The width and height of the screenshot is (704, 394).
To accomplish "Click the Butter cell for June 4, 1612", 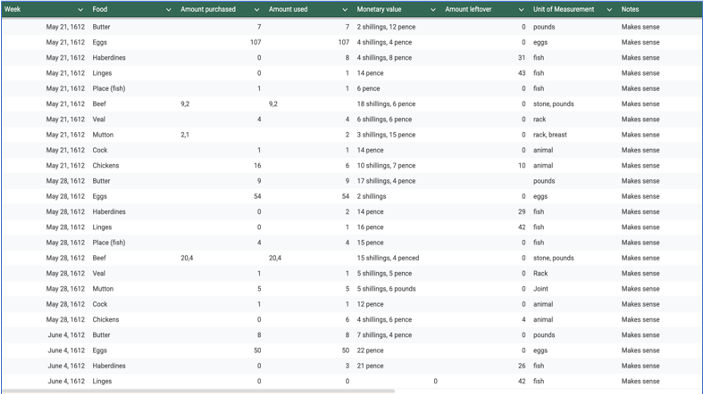I will [x=101, y=335].
